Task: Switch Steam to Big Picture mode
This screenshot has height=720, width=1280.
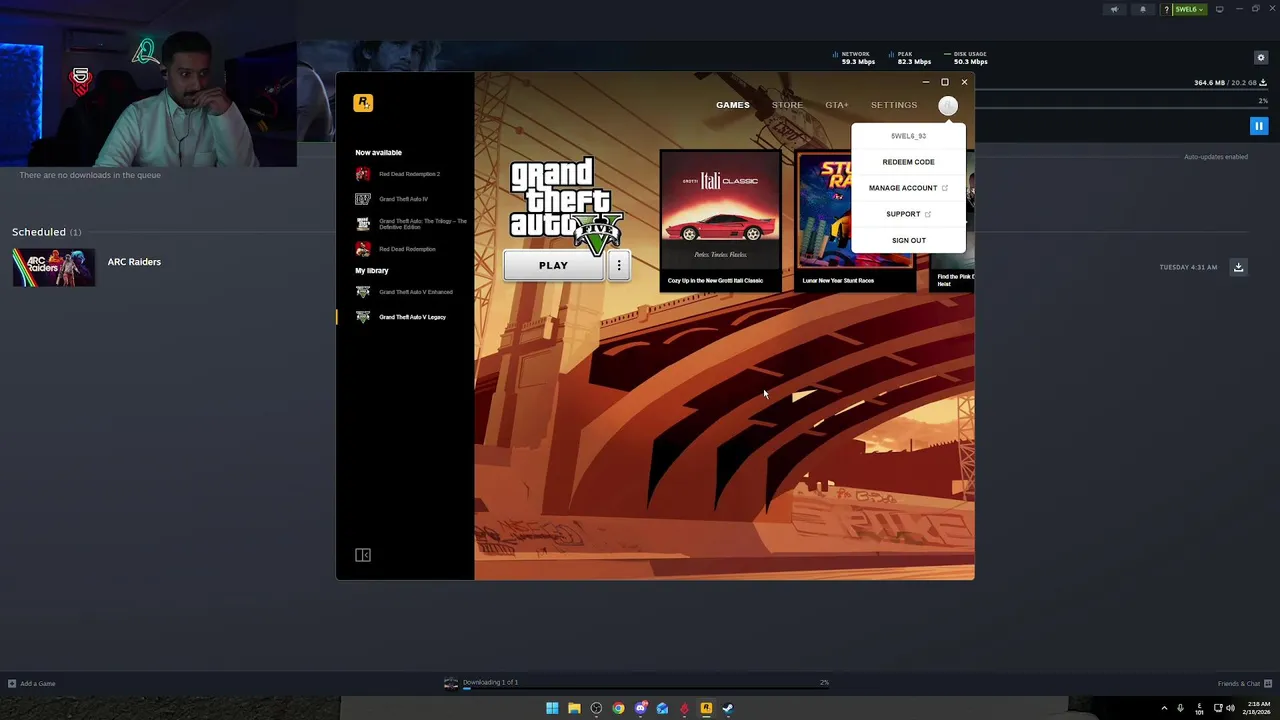Action: click(x=1219, y=9)
